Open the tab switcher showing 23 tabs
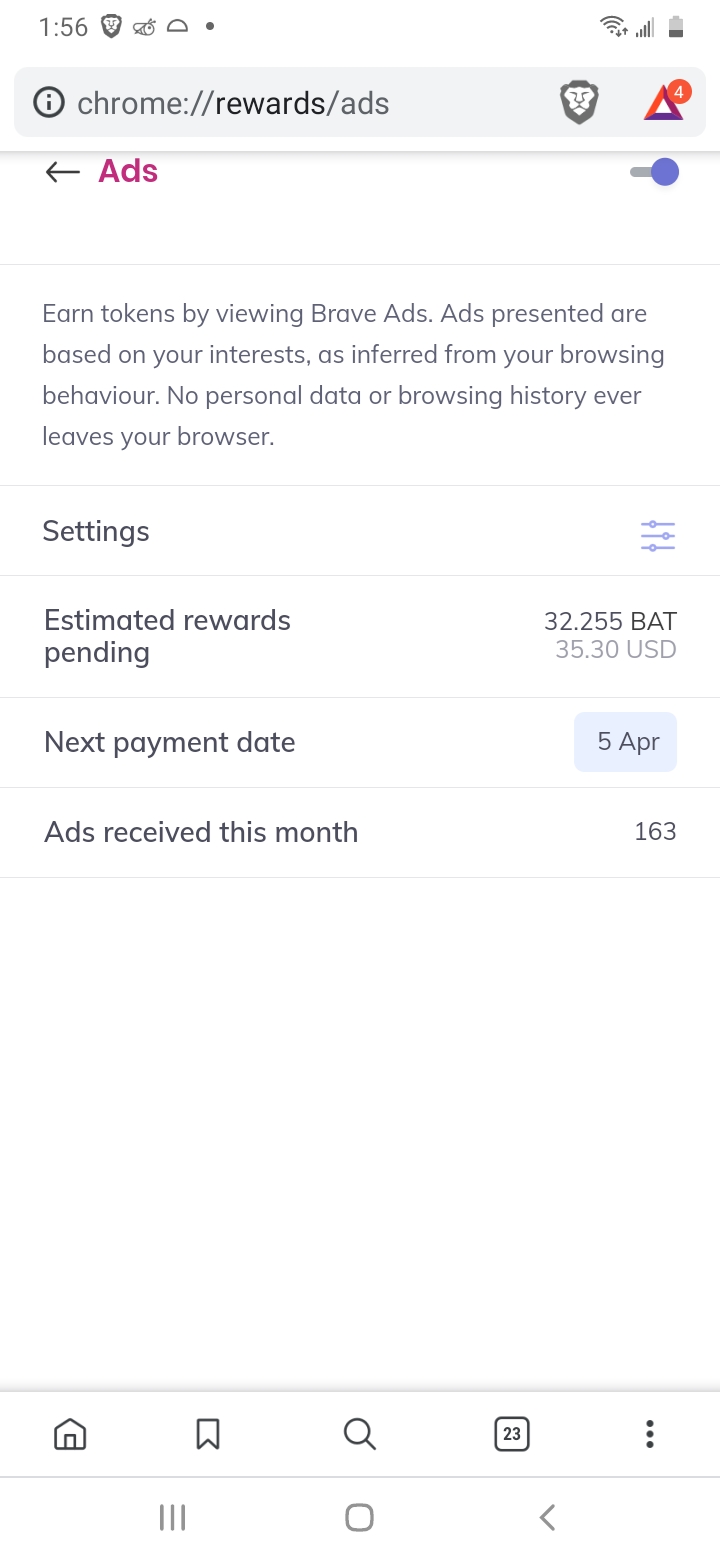 (x=511, y=1434)
